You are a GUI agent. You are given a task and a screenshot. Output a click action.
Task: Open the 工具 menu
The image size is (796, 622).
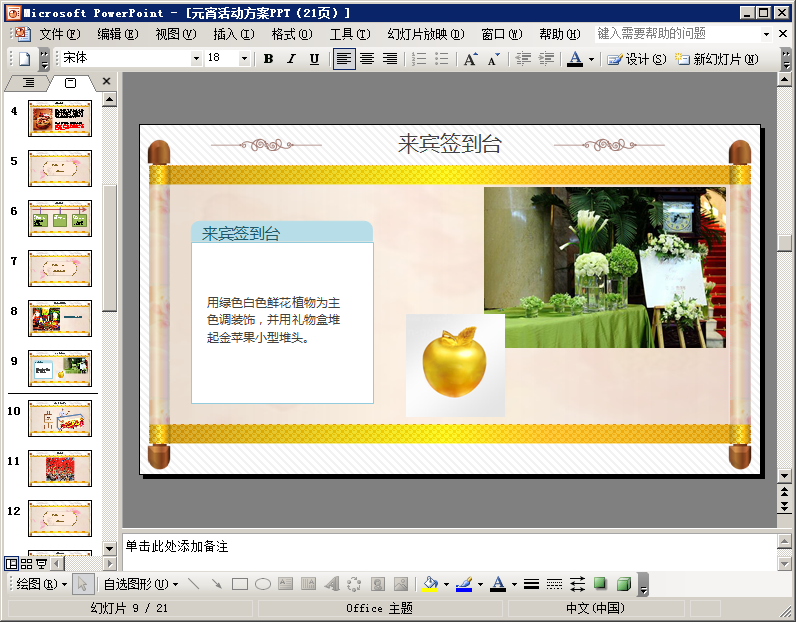coord(350,34)
